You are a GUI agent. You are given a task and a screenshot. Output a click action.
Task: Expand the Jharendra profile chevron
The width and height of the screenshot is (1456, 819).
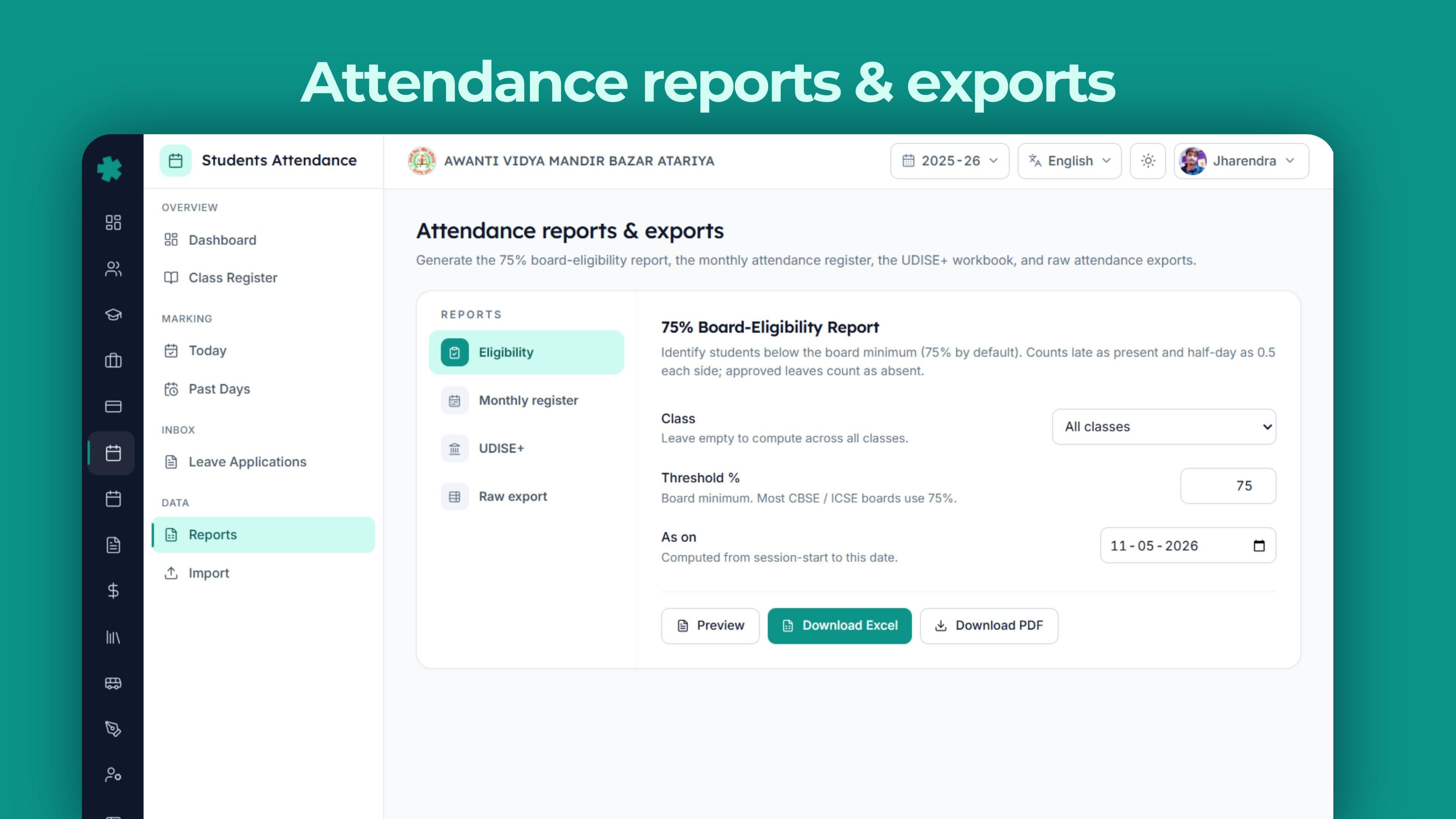(1290, 160)
